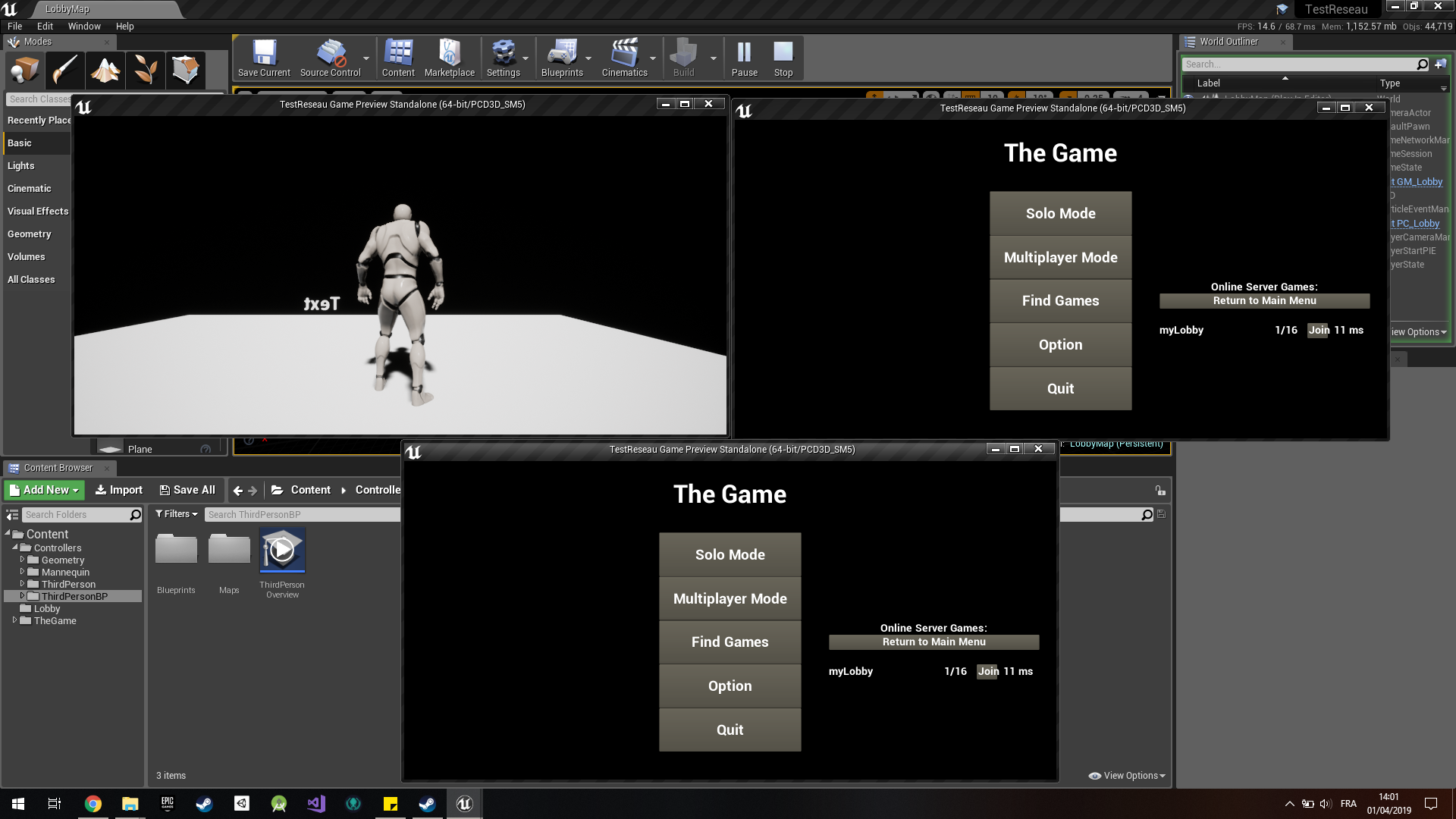Open Foliage mode using the plant icon

pyautogui.click(x=146, y=70)
